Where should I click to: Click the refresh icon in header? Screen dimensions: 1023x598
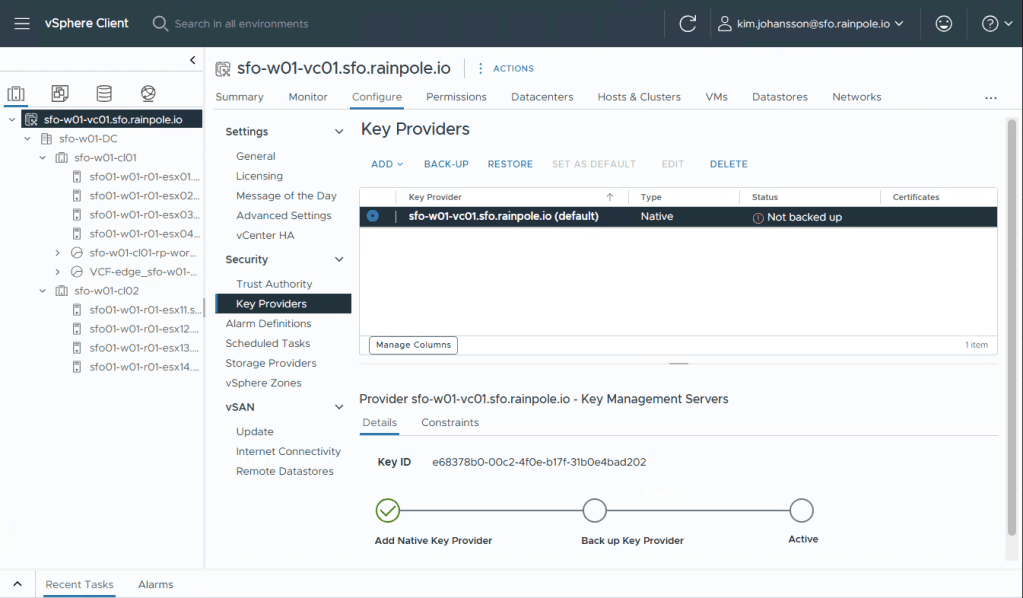pos(687,23)
